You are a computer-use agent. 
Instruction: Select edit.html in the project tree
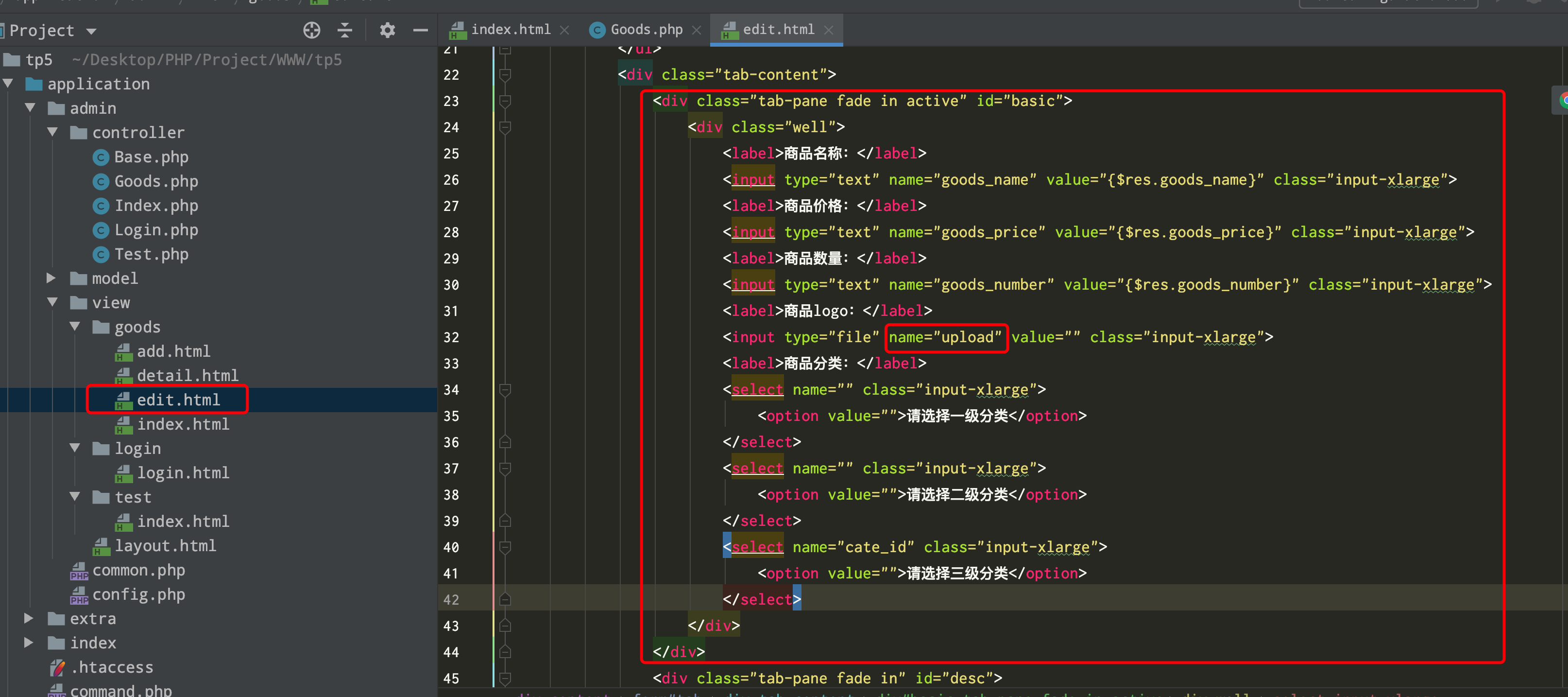pos(178,400)
